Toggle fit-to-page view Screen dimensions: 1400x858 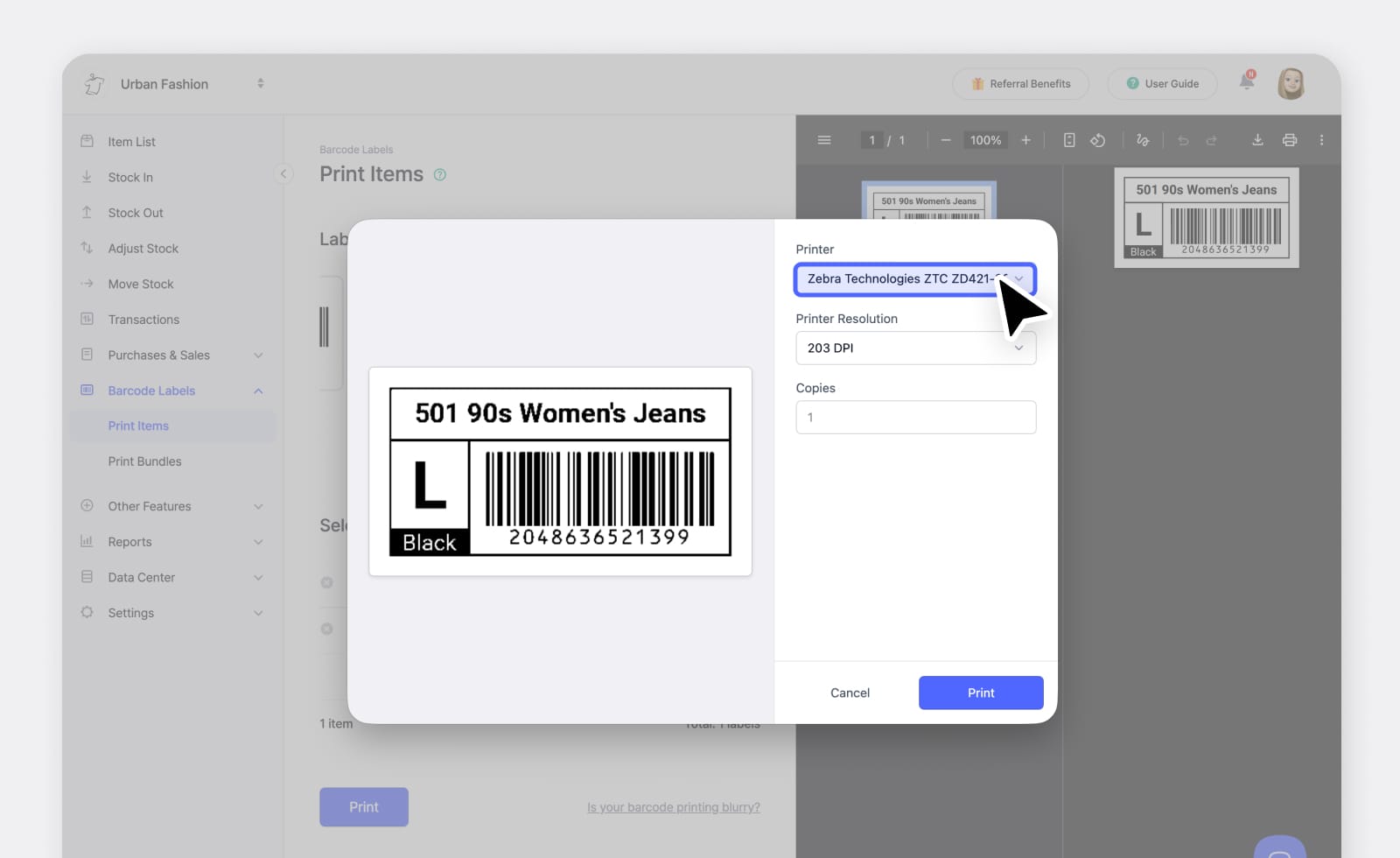[x=1069, y=139]
